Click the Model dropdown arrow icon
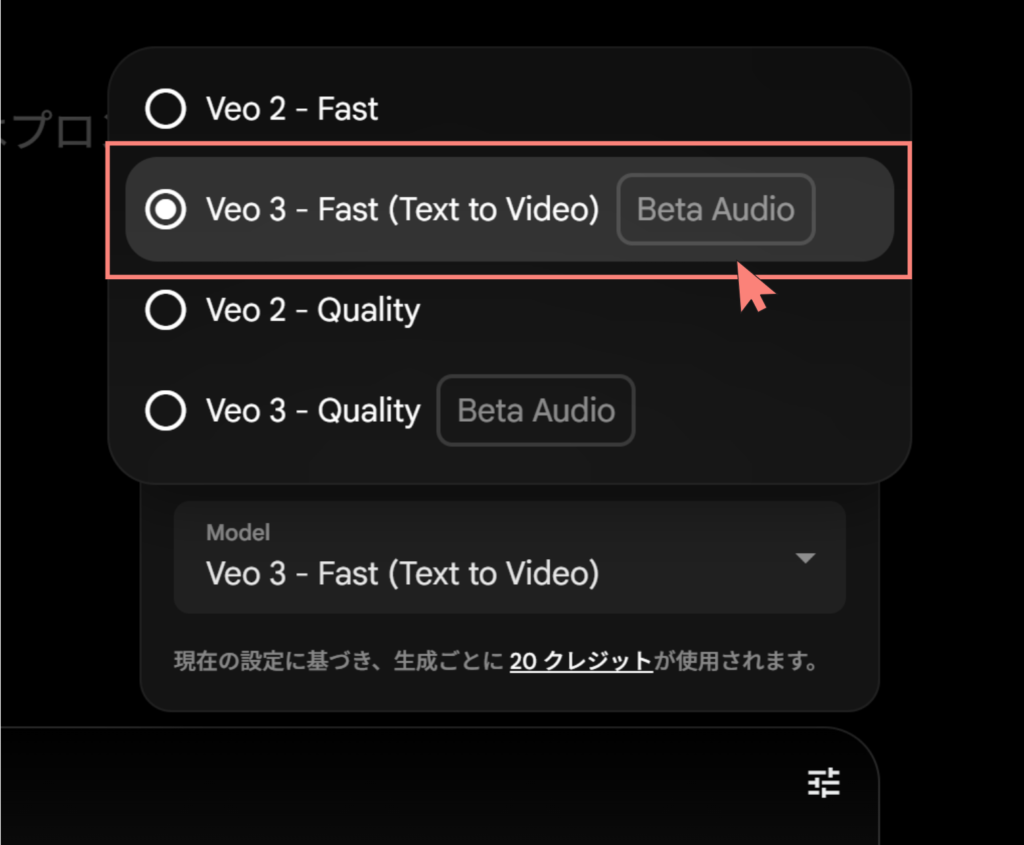Image resolution: width=1024 pixels, height=845 pixels. (x=805, y=558)
